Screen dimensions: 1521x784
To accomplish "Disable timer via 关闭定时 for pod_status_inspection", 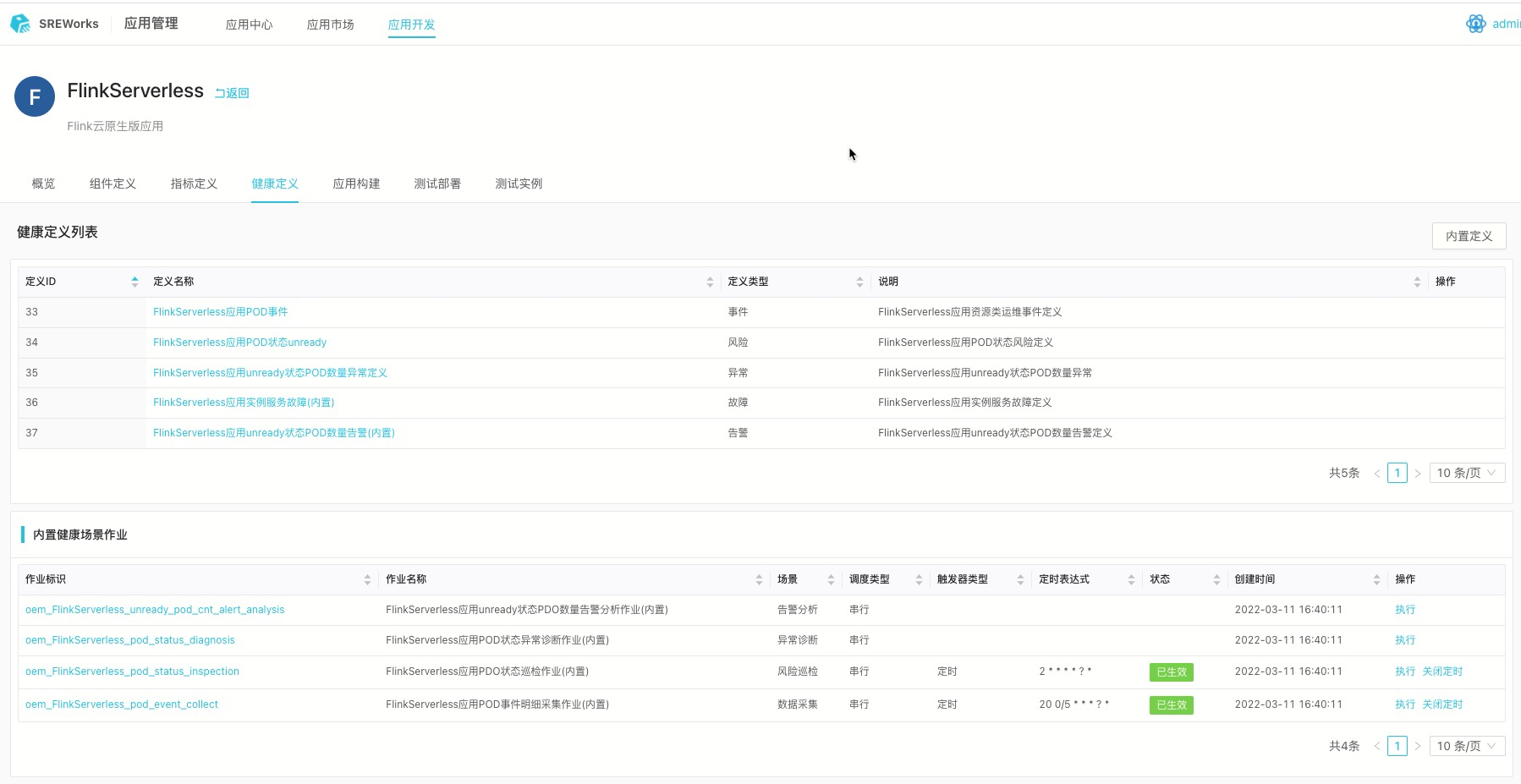I will click(1441, 672).
